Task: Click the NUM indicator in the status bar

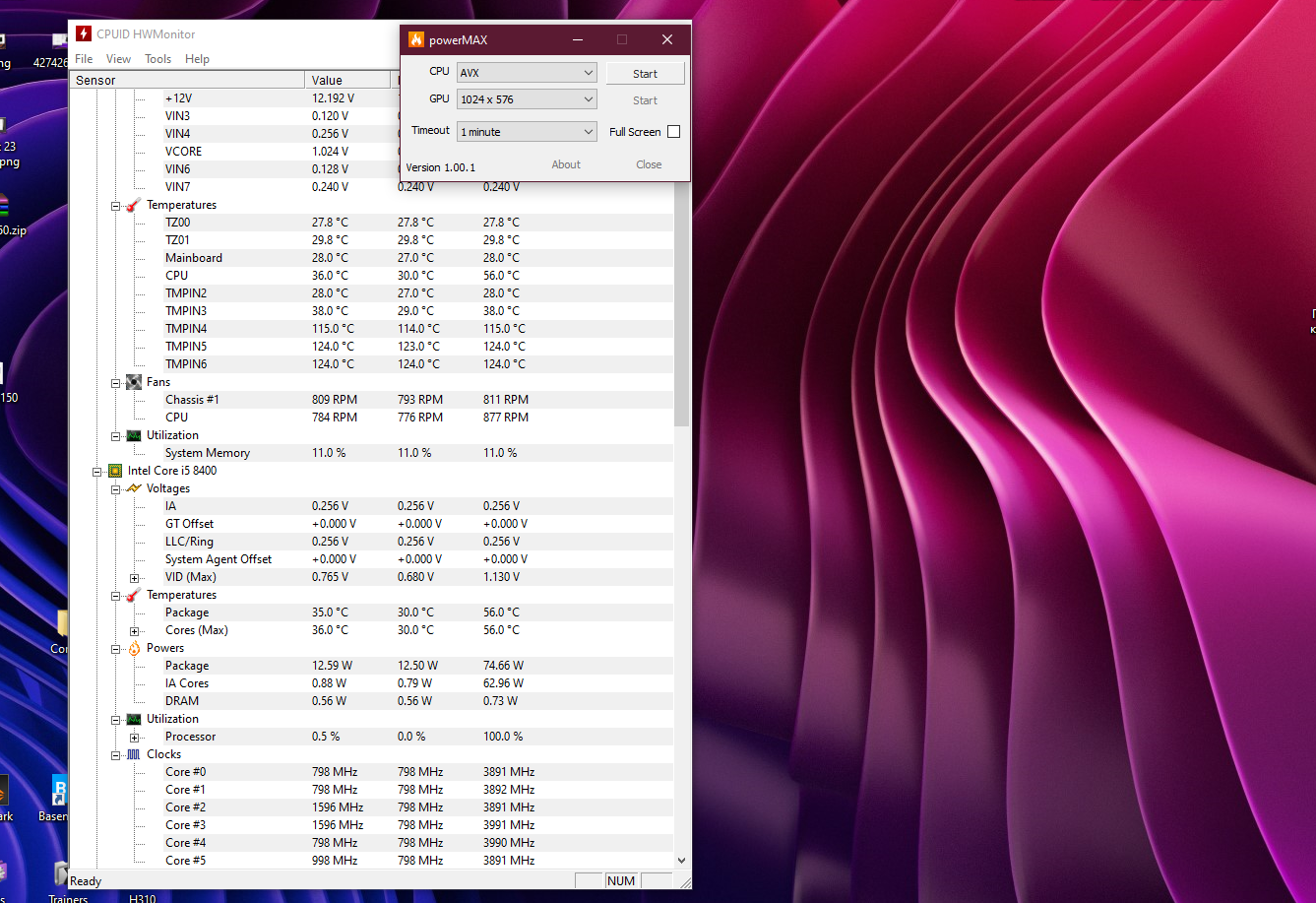Action: point(621,881)
